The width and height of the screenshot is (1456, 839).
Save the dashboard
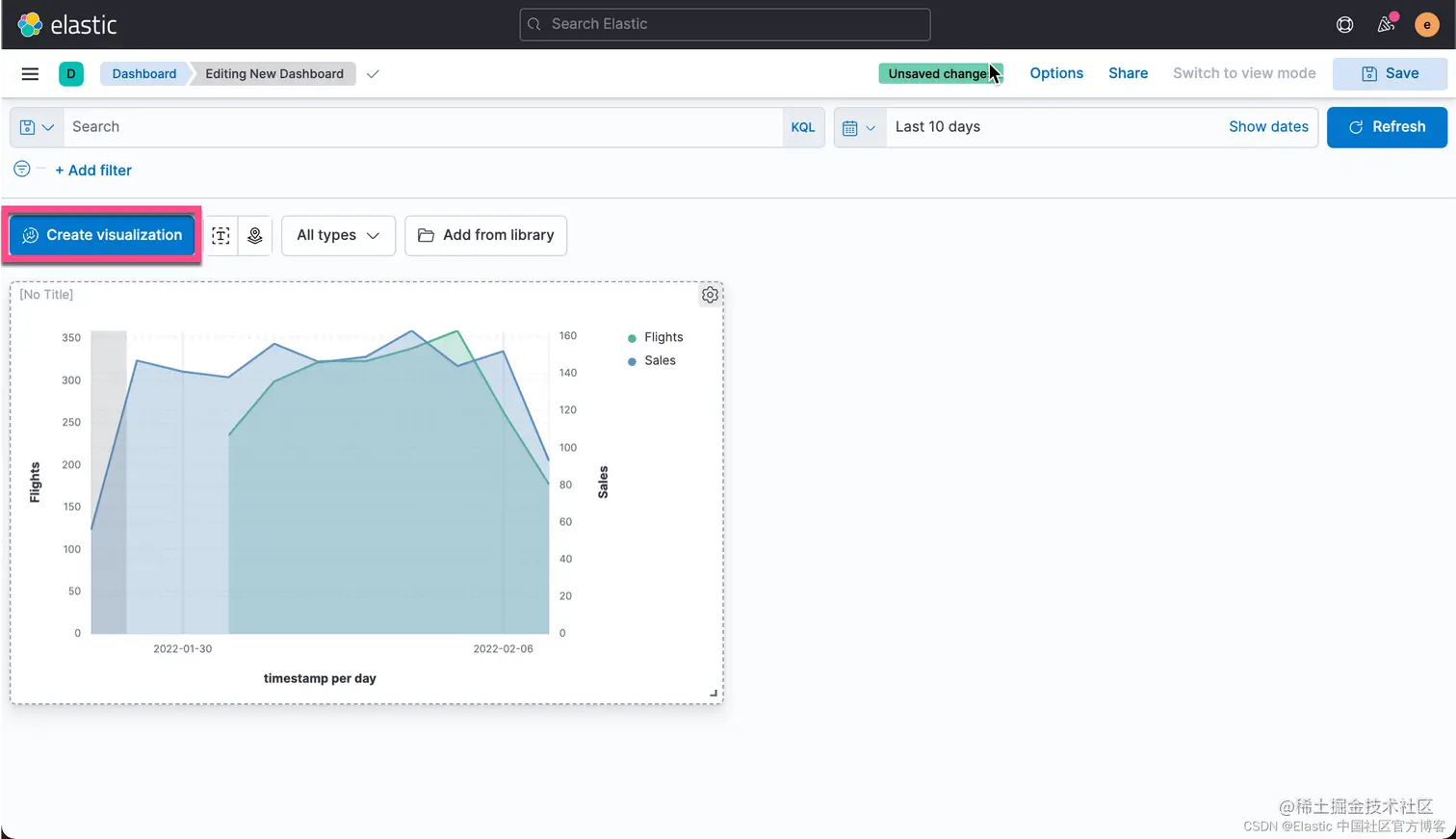pos(1390,74)
